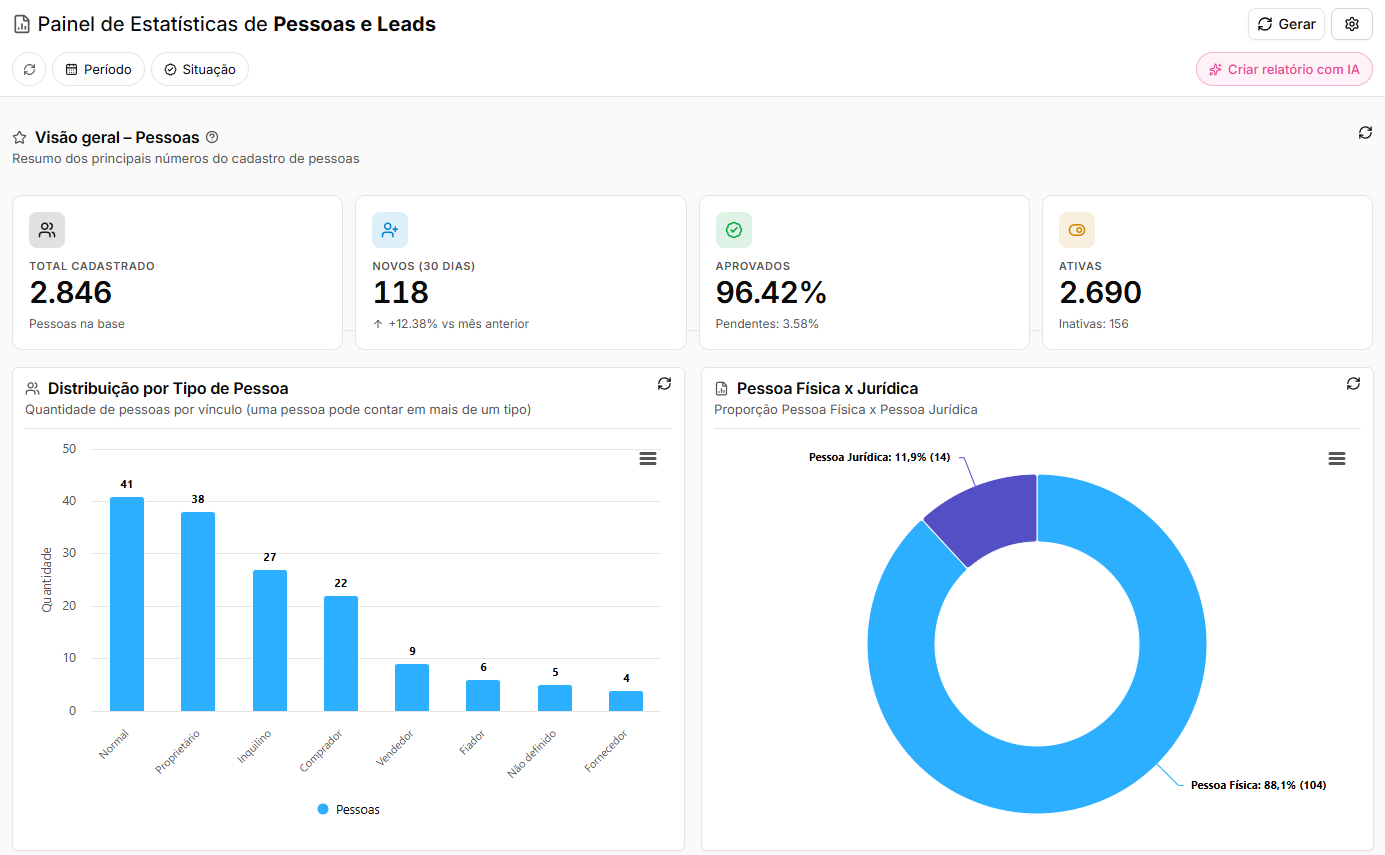
Task: Refresh the Distribuição por Tipo de Pessoa chart
Action: [664, 383]
